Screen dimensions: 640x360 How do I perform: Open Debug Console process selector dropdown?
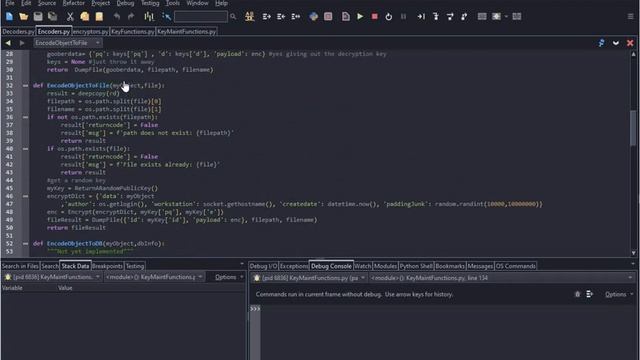tap(309, 278)
